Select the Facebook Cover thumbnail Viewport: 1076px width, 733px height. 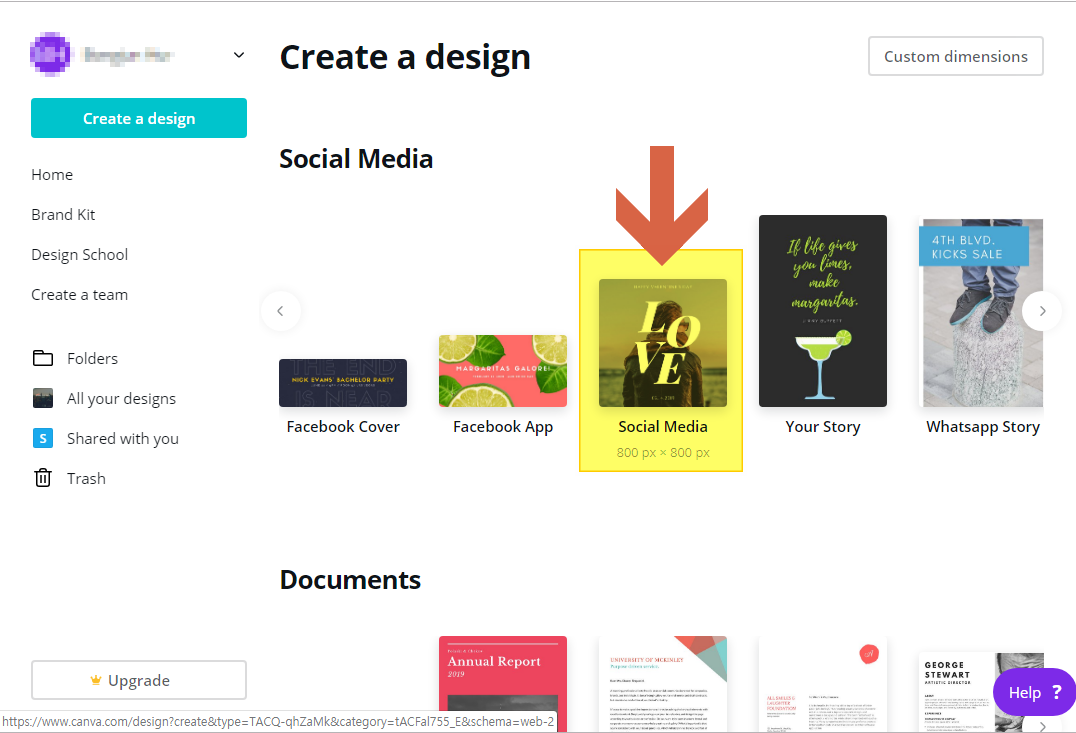(343, 383)
